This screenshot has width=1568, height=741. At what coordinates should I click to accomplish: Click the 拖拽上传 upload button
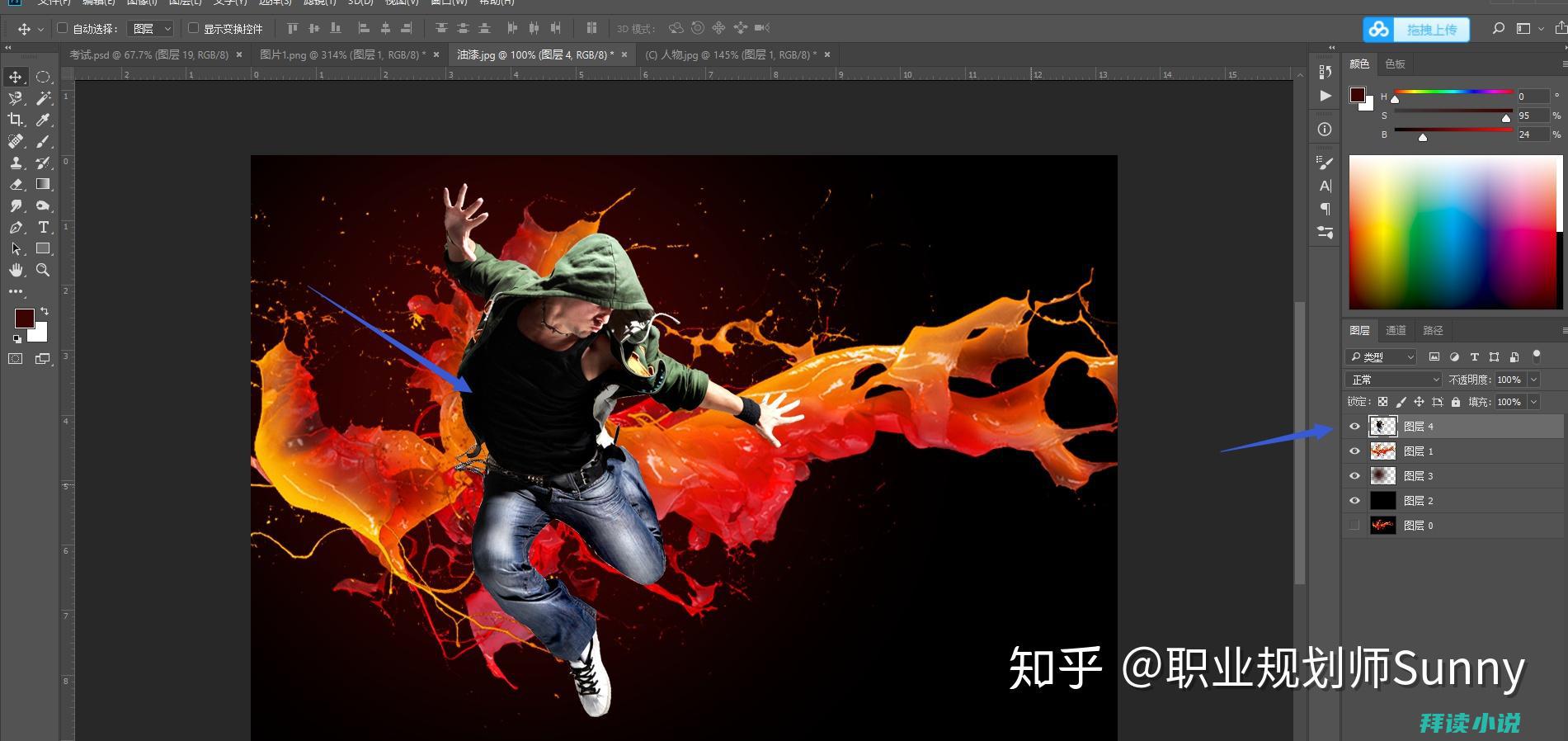(x=1415, y=30)
